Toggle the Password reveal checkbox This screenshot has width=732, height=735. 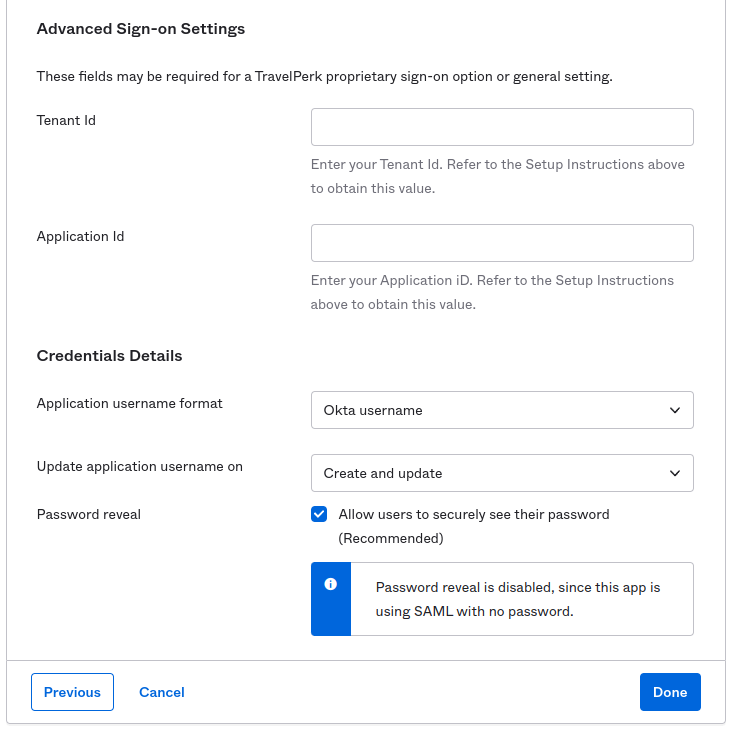[319, 514]
